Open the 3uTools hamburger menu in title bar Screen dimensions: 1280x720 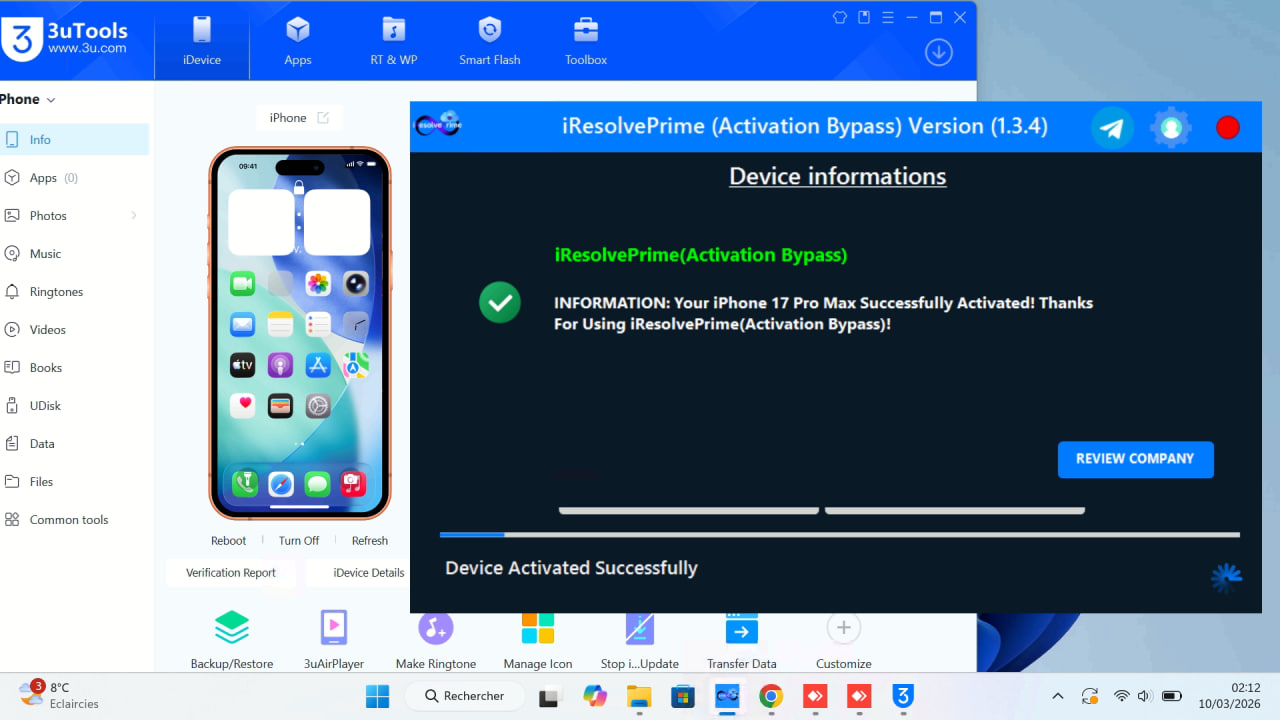pyautogui.click(x=887, y=17)
